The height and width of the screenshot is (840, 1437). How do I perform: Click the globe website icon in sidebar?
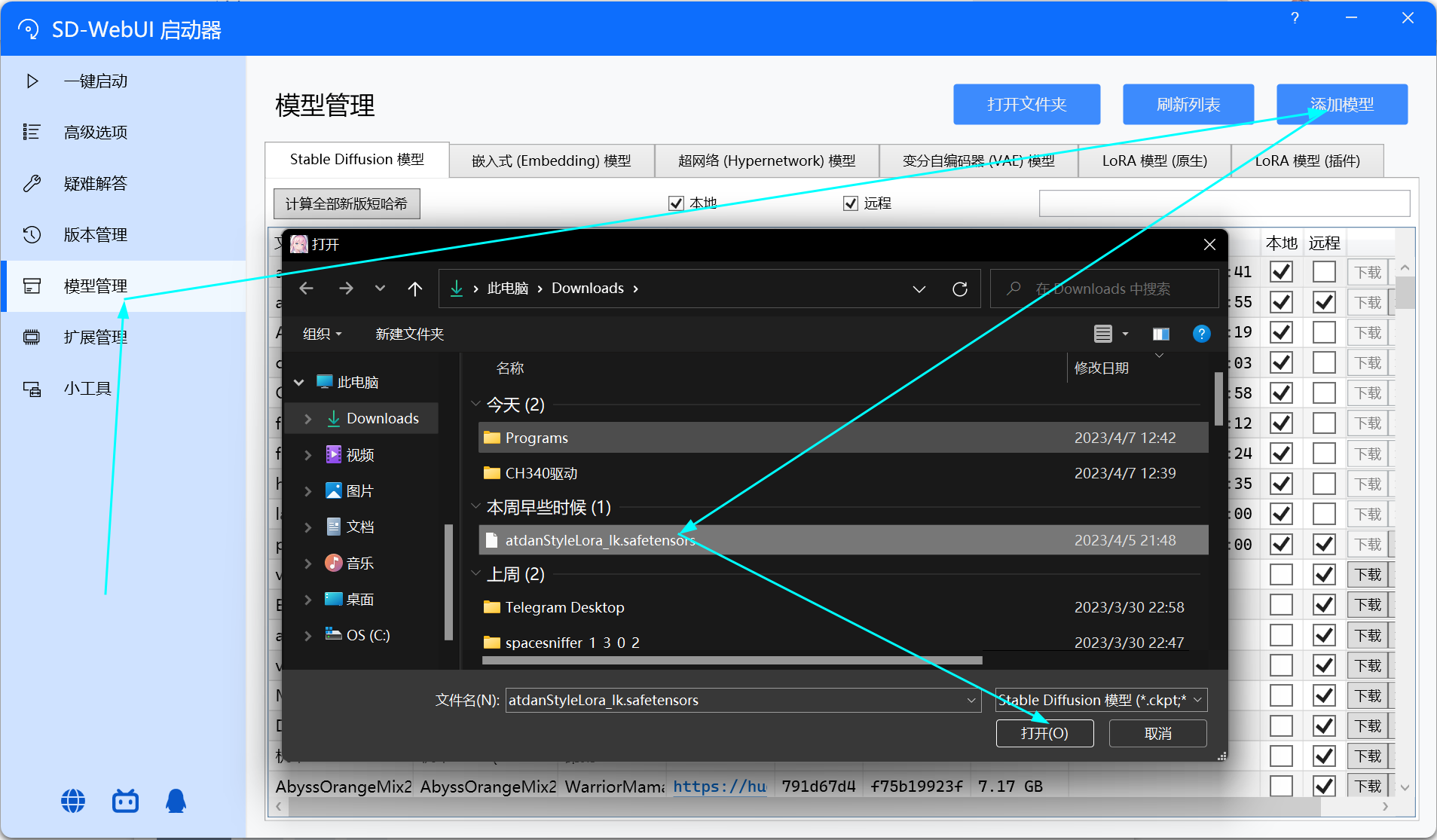73,801
